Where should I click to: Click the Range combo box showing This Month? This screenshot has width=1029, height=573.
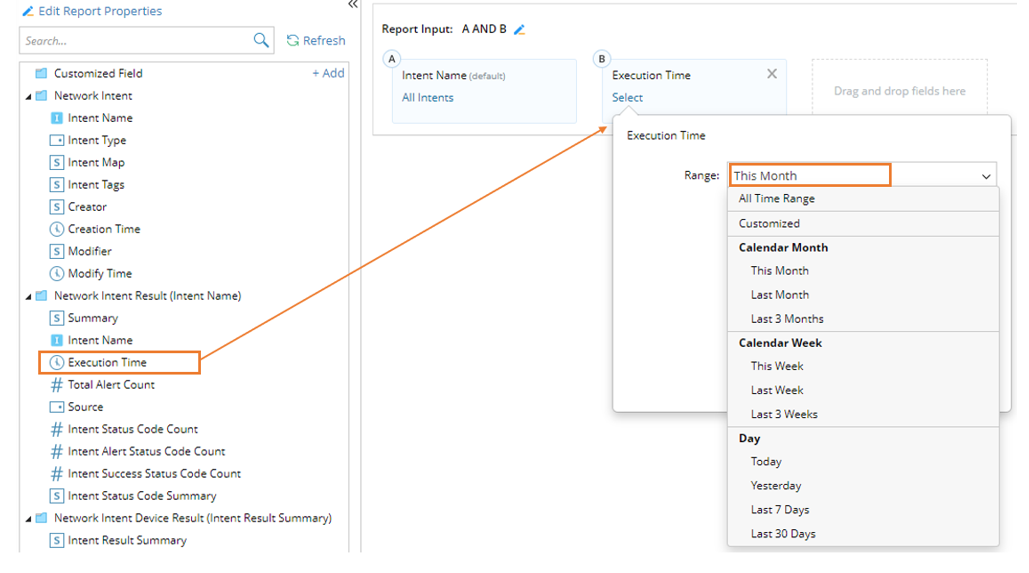(862, 175)
